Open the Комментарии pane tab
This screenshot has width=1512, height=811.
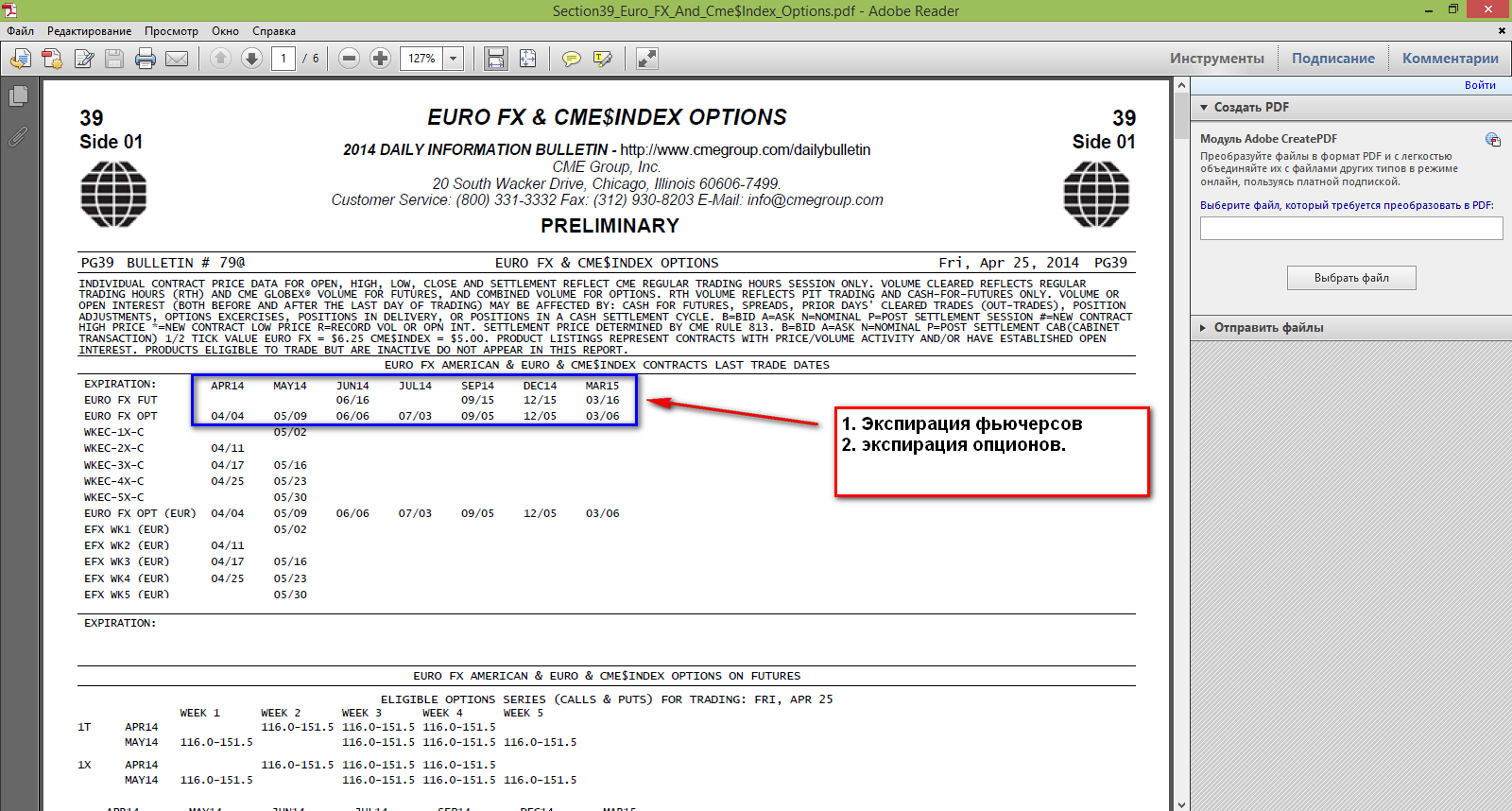pos(1451,59)
